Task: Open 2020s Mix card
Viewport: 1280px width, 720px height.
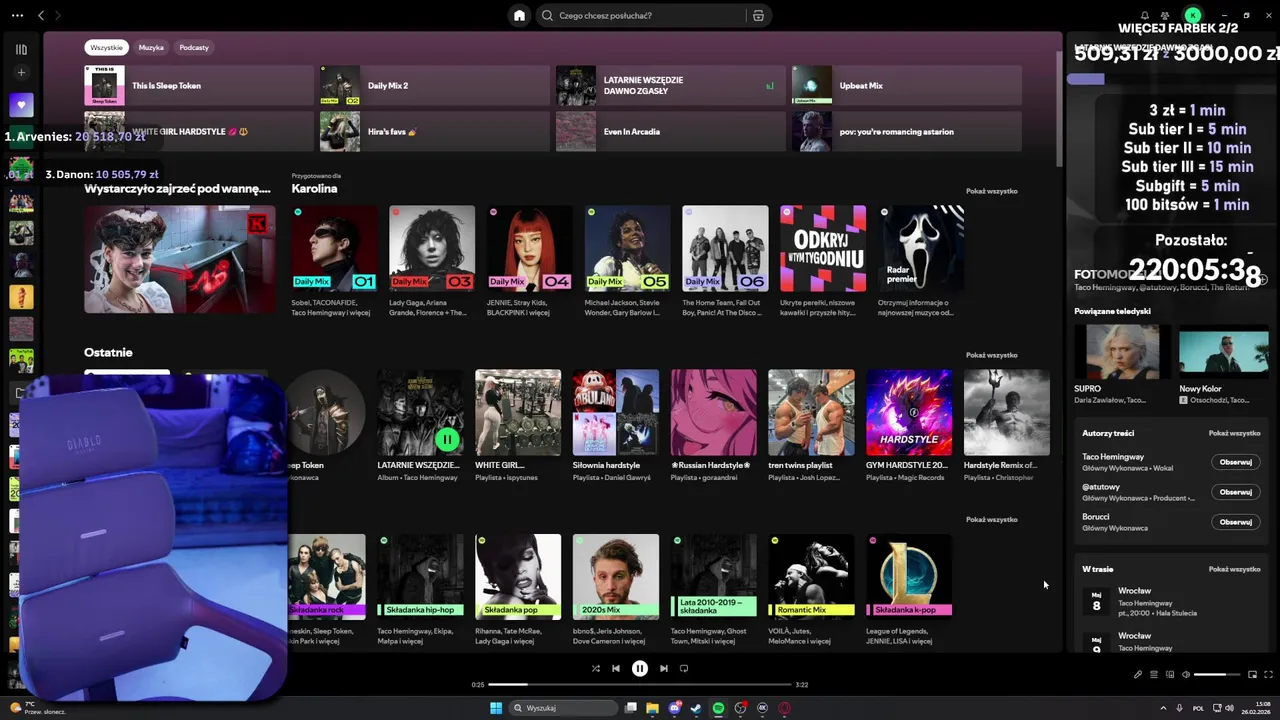Action: (x=616, y=577)
